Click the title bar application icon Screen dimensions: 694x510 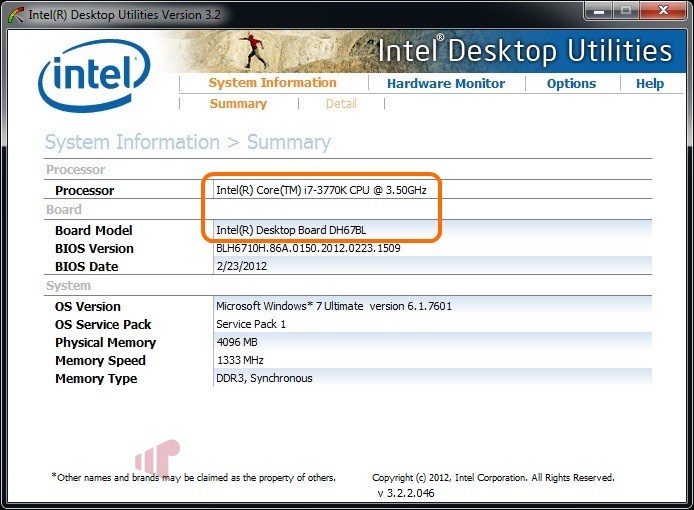point(16,15)
